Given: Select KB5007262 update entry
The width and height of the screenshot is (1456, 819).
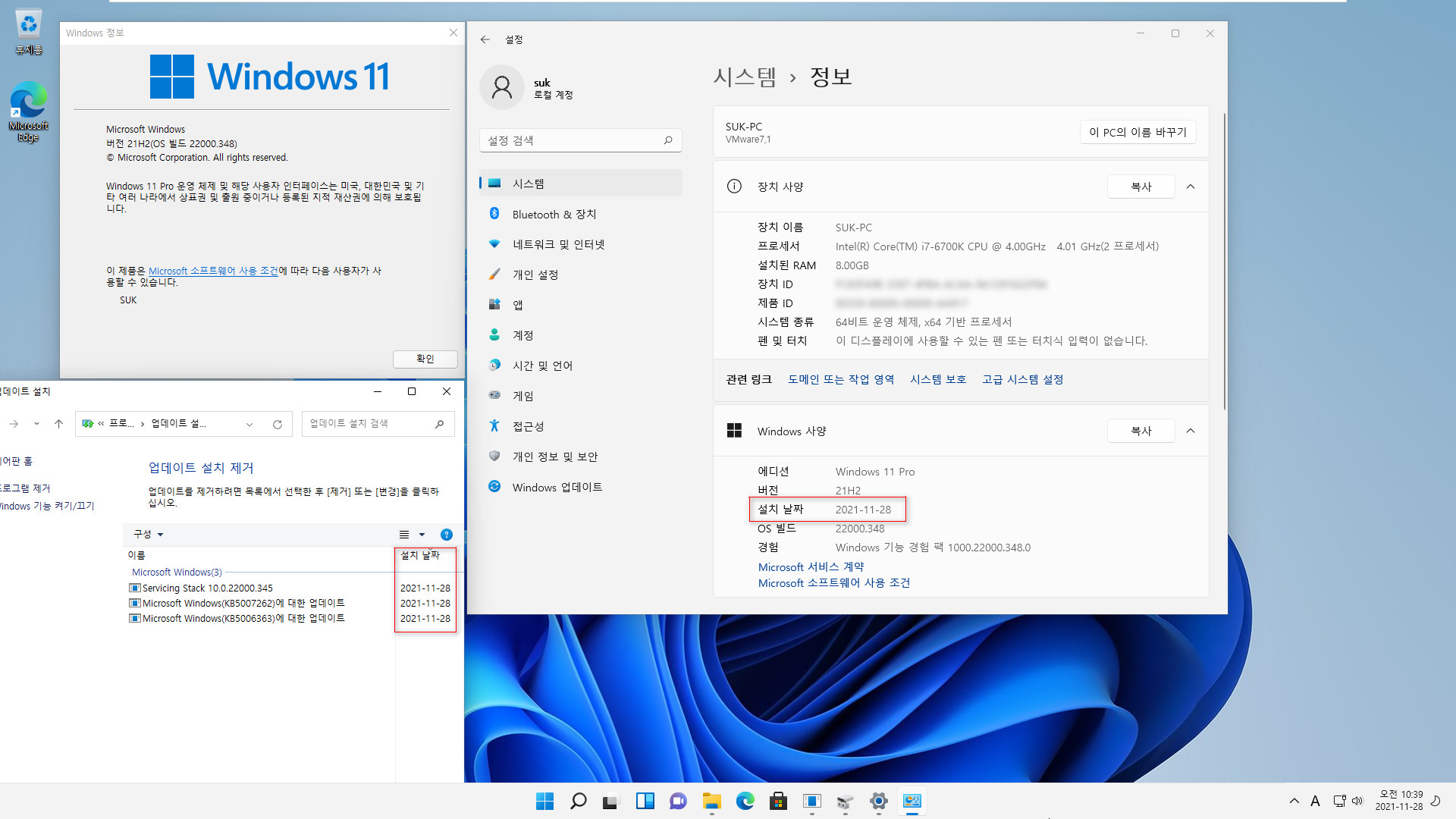Looking at the screenshot, I should click(237, 603).
